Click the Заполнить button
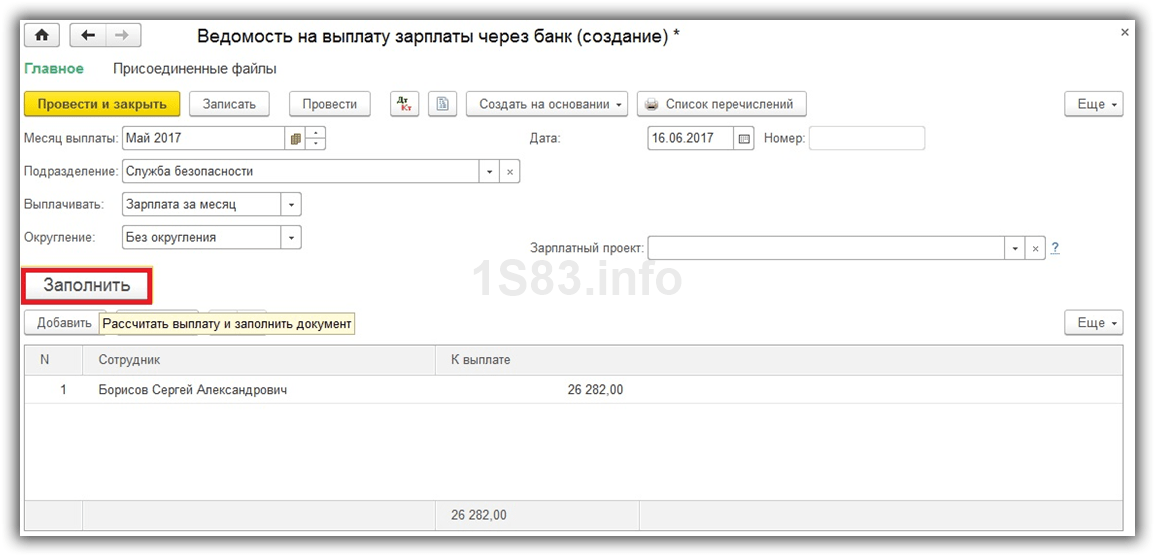Screen dimensions: 1155x556 point(87,286)
